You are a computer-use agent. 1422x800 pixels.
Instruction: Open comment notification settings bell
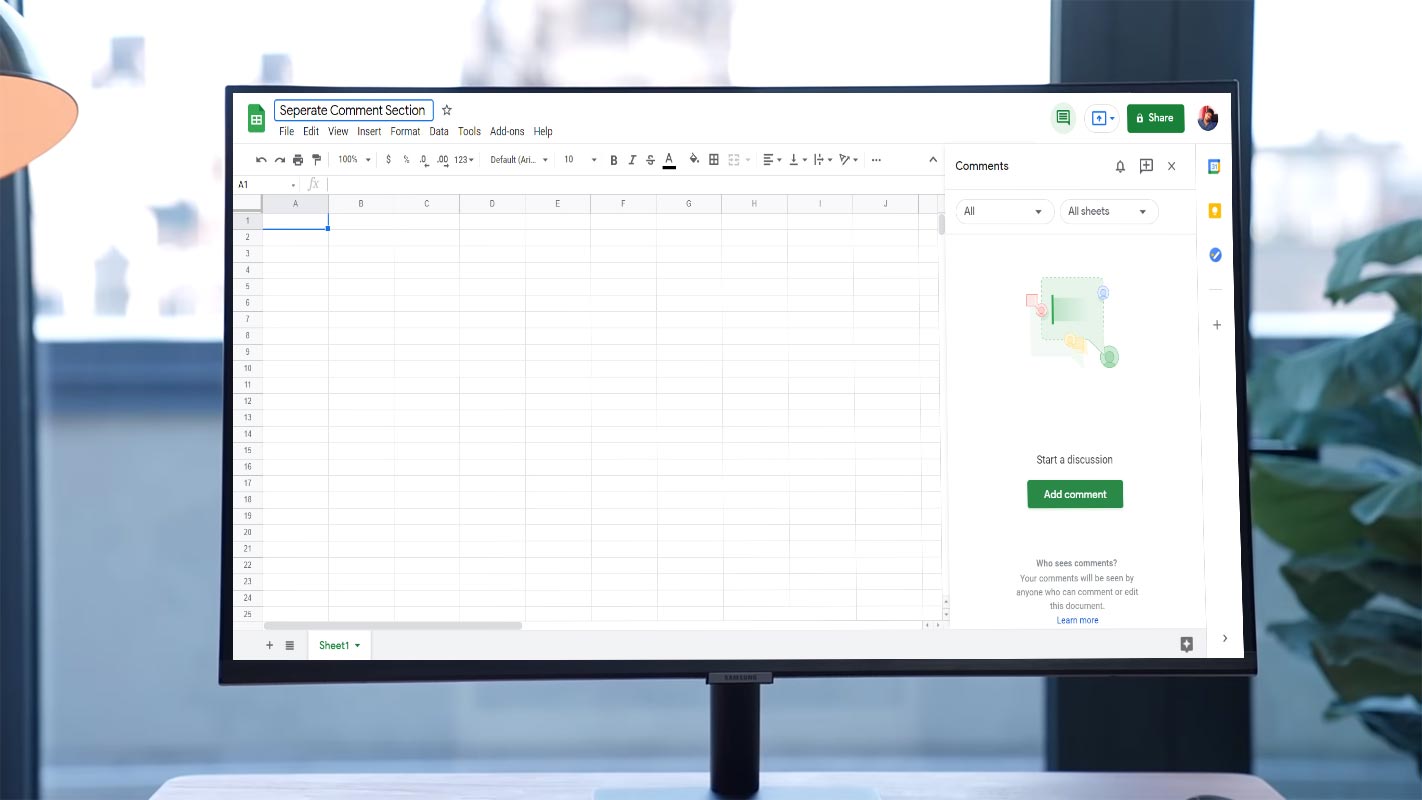click(1120, 166)
